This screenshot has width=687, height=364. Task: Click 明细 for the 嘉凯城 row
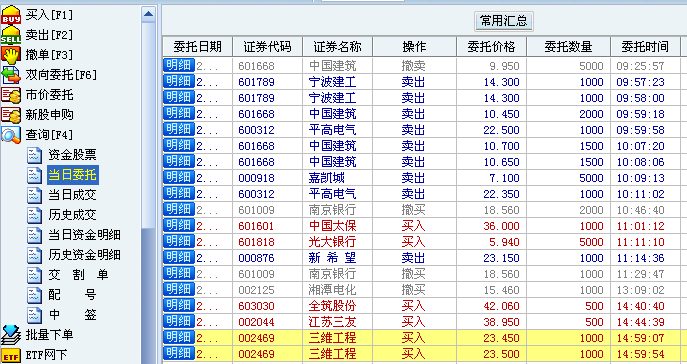point(179,177)
